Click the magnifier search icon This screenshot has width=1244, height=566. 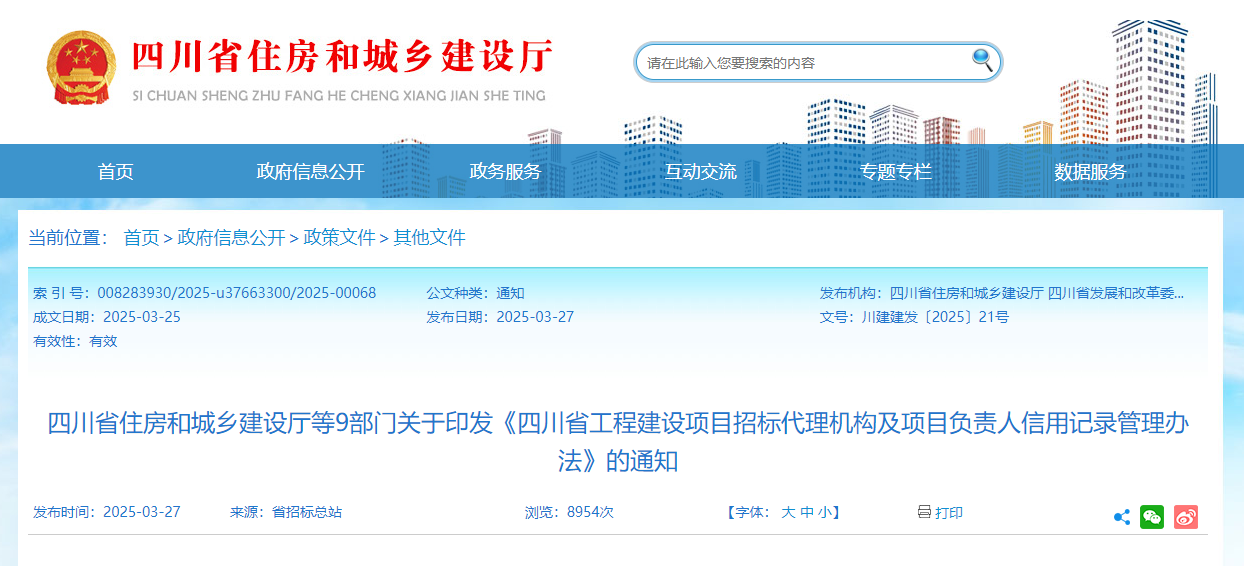(x=982, y=60)
